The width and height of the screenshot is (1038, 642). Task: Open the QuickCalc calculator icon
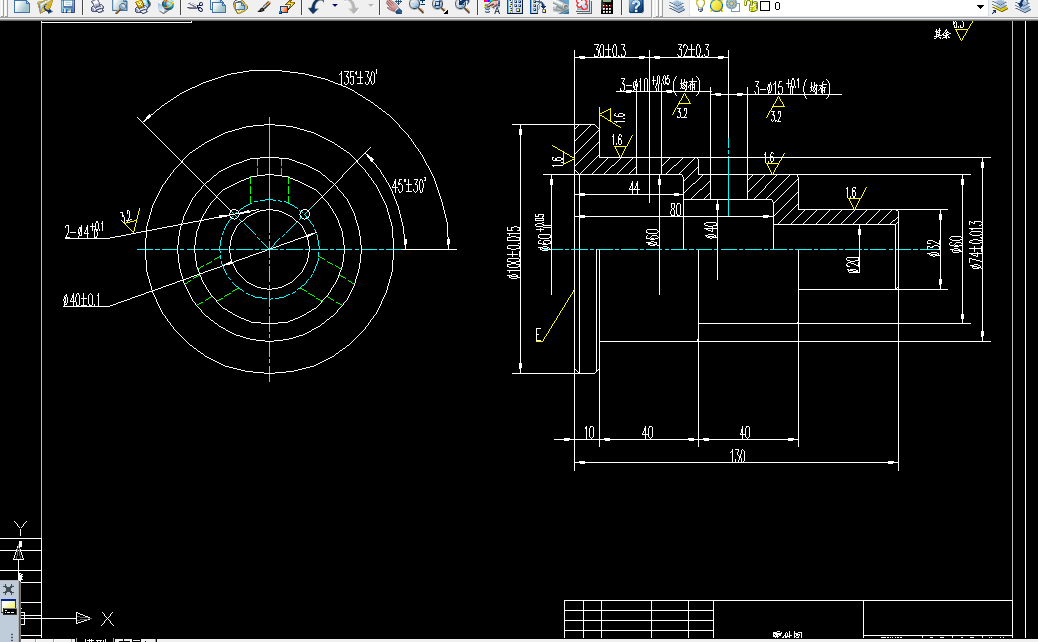point(606,7)
